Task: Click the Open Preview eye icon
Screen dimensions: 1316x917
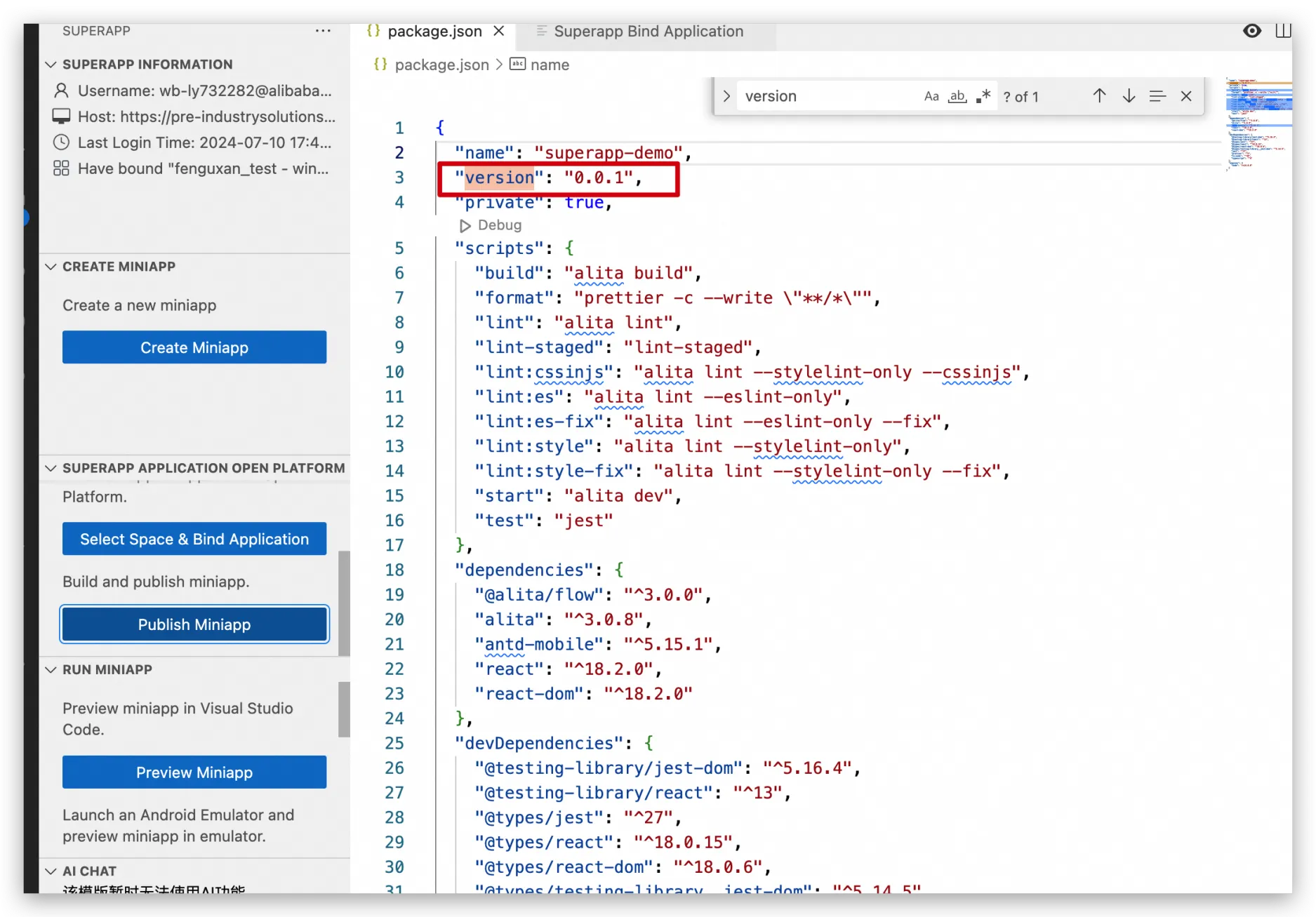Action: click(1252, 31)
